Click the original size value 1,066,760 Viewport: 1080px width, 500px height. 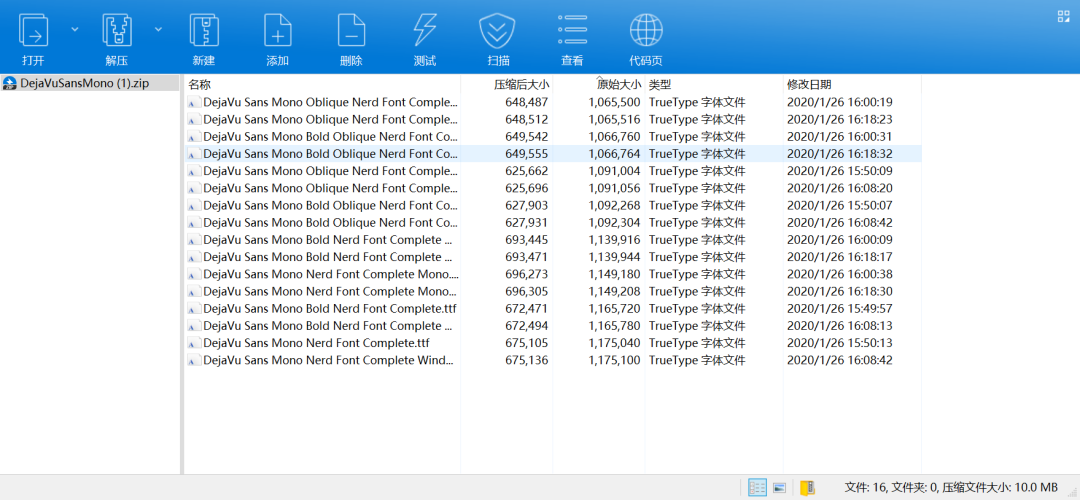pyautogui.click(x=614, y=137)
